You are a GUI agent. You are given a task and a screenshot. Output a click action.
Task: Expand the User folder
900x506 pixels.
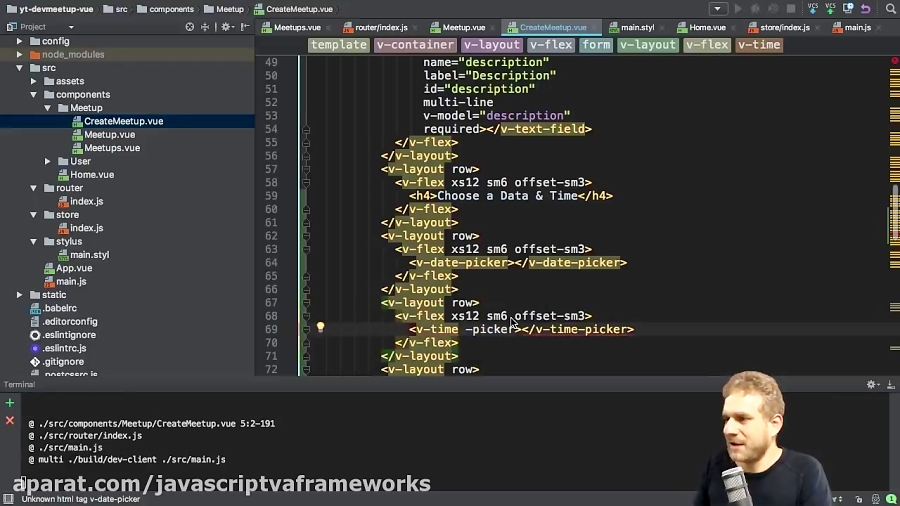[47, 161]
